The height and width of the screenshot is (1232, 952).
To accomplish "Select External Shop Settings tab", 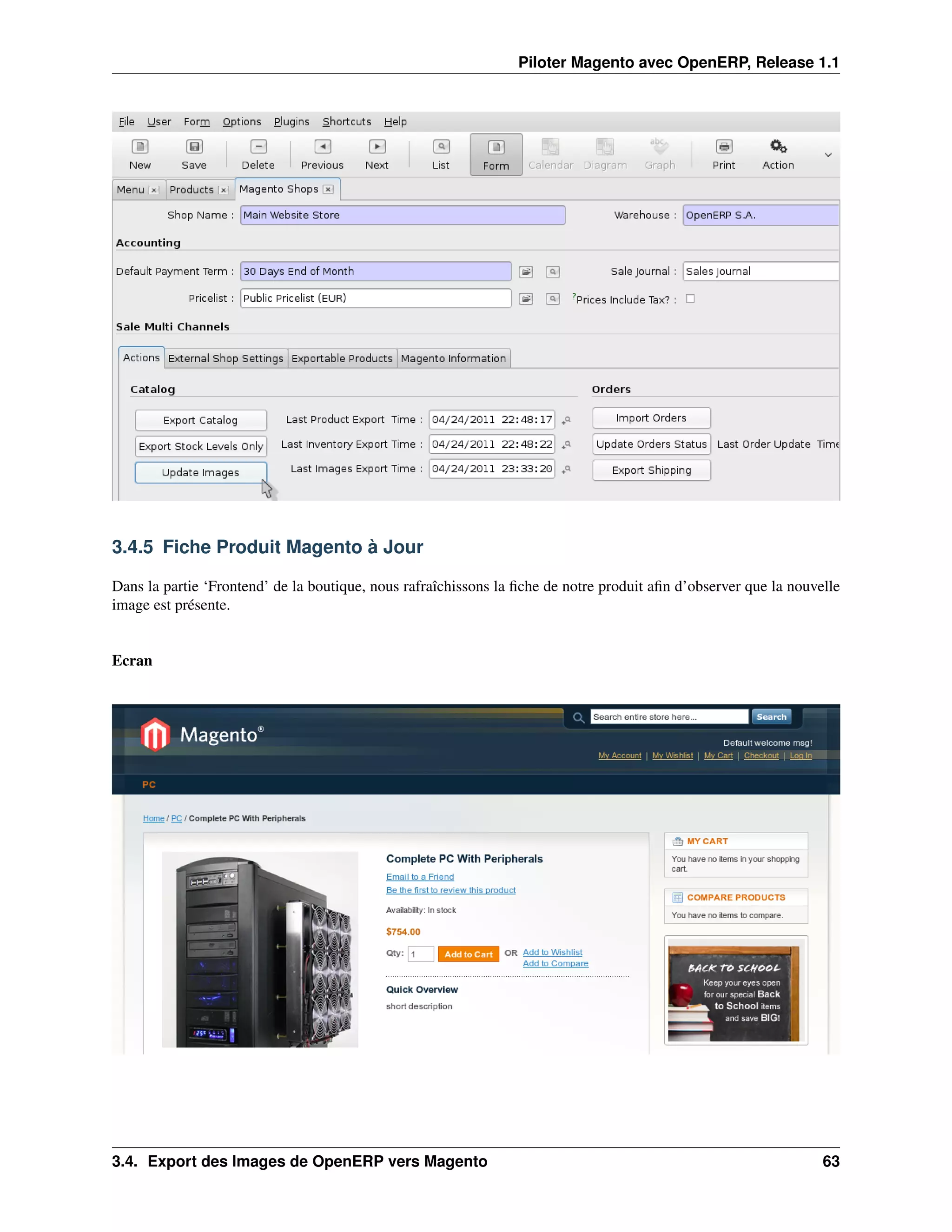I will coord(225,358).
